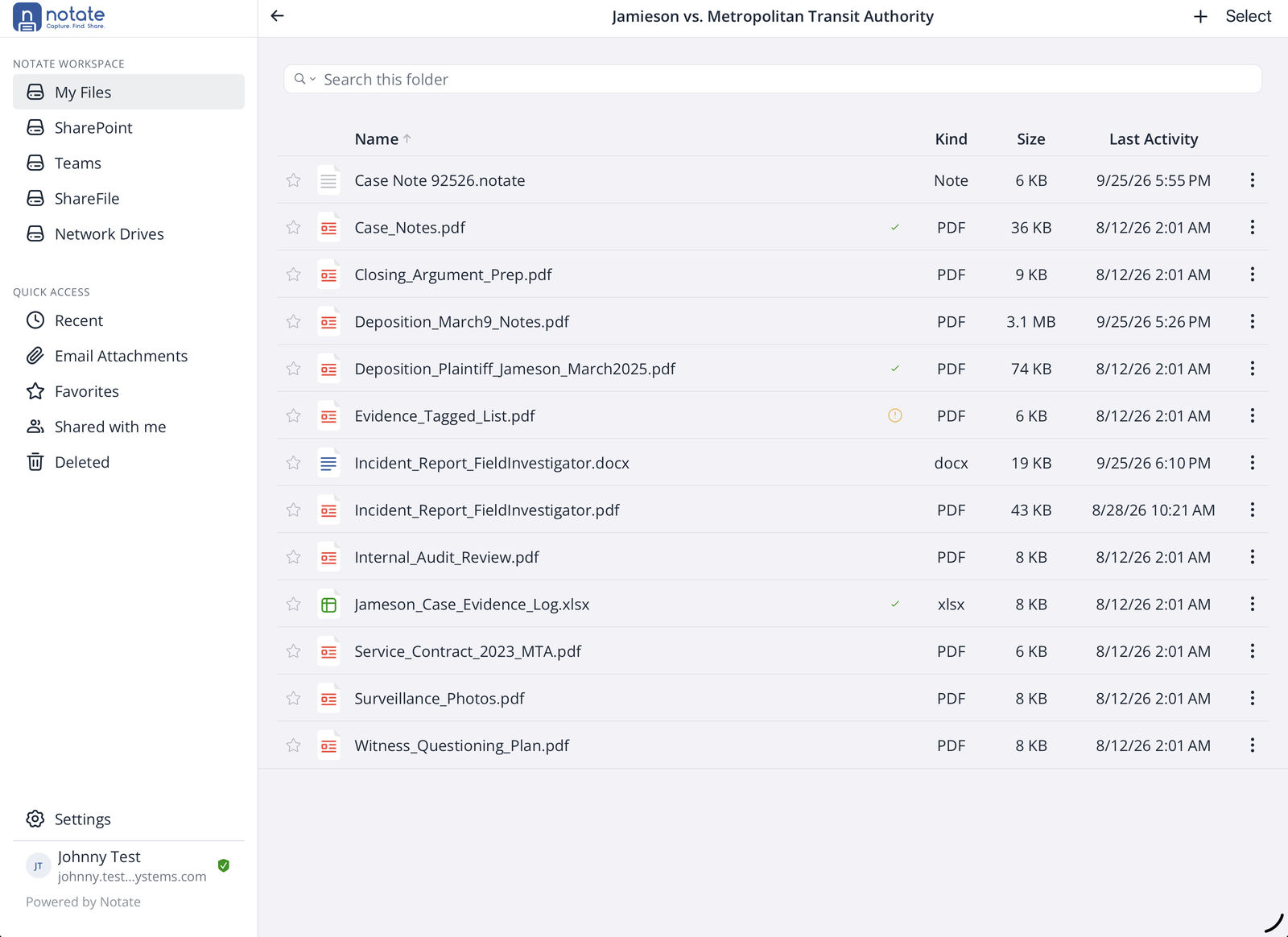
Task: Go back using the left arrow icon
Action: tap(277, 16)
